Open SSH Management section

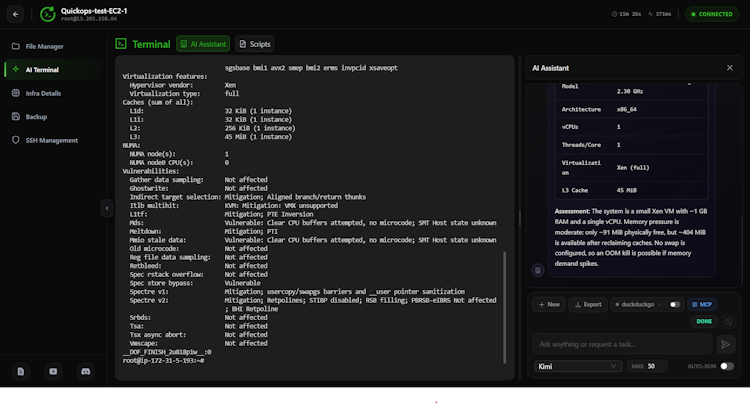point(51,140)
